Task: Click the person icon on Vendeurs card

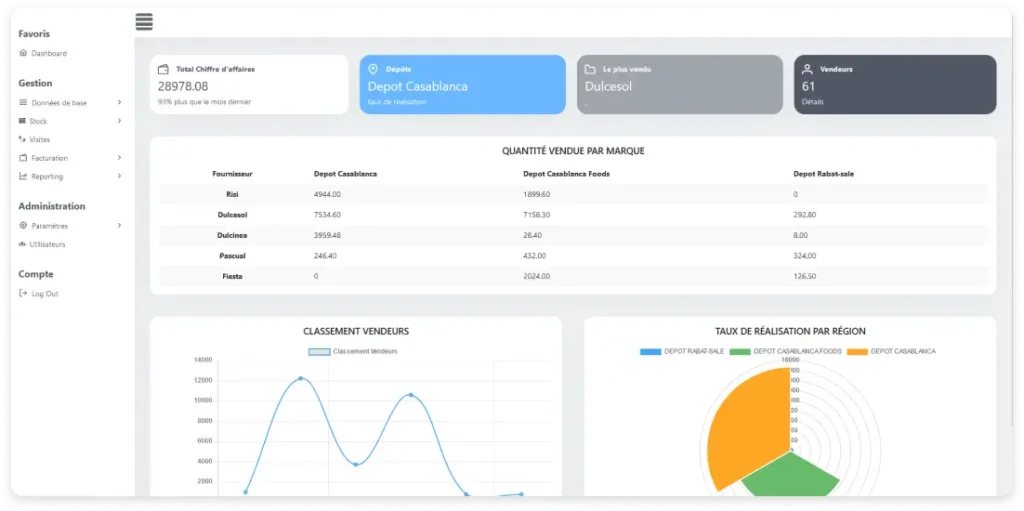Action: [807, 69]
